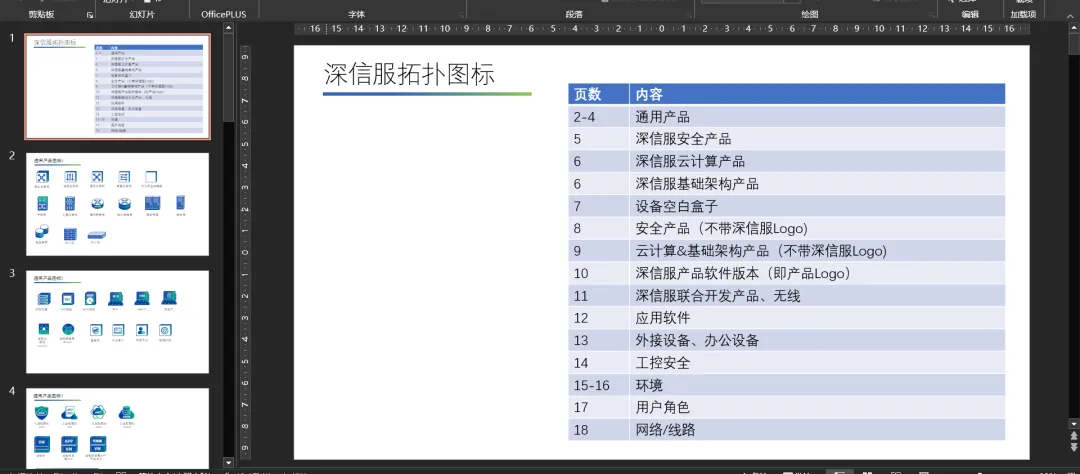
Task: Click thumbnail panel scroll-down arrow
Action: click(x=229, y=462)
